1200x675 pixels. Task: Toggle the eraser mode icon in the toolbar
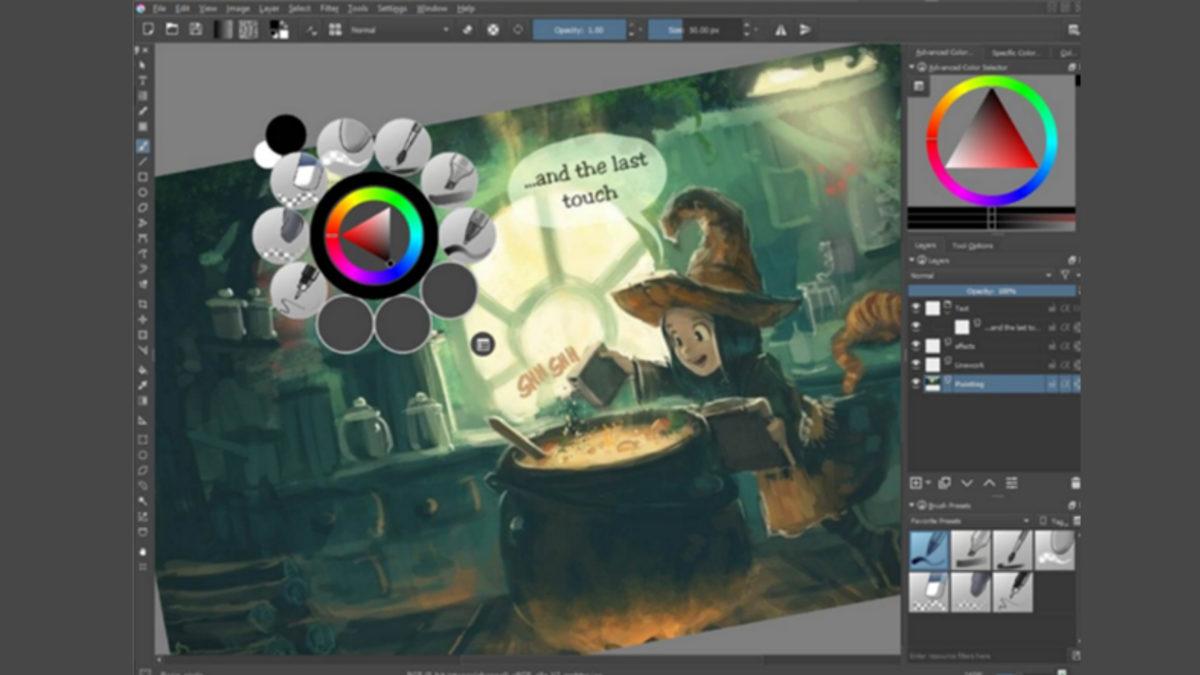point(467,29)
